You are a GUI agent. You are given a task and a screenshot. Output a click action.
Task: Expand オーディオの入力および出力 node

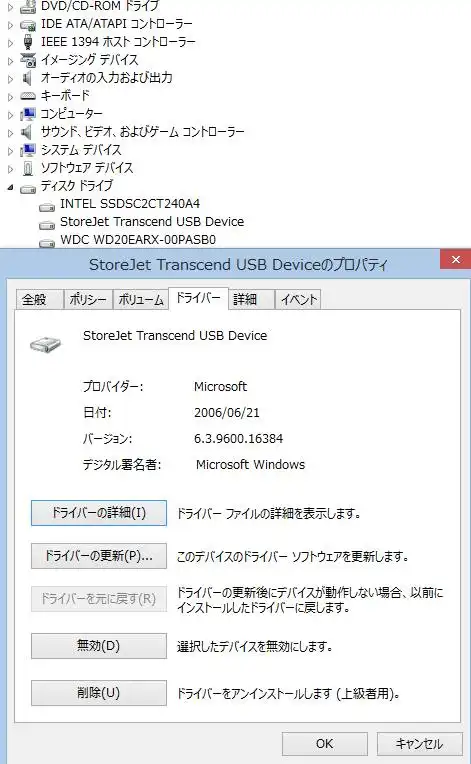pos(10,79)
